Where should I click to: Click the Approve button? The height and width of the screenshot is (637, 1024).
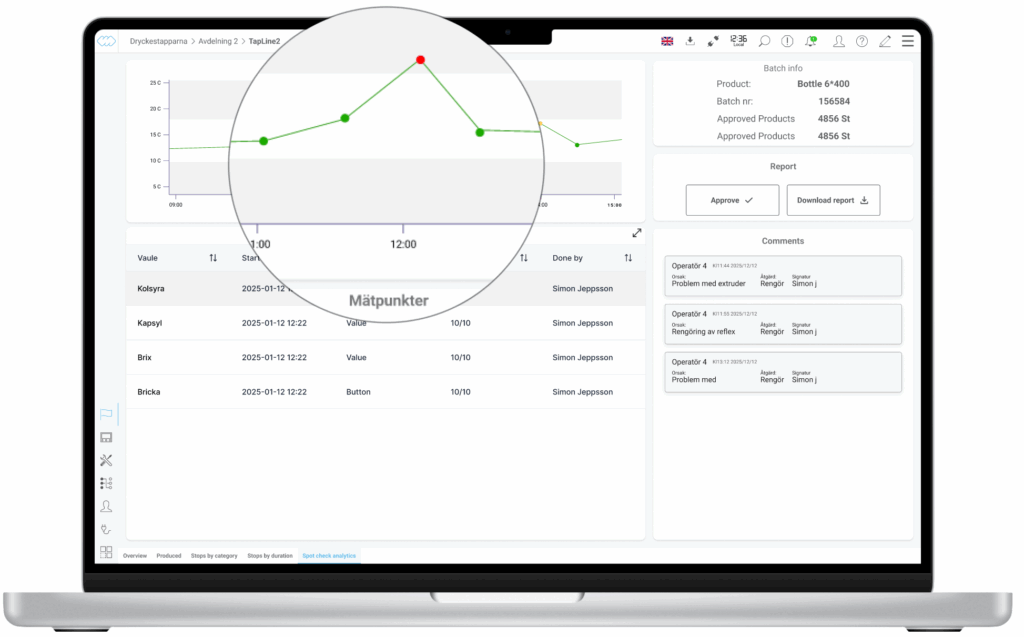(731, 200)
